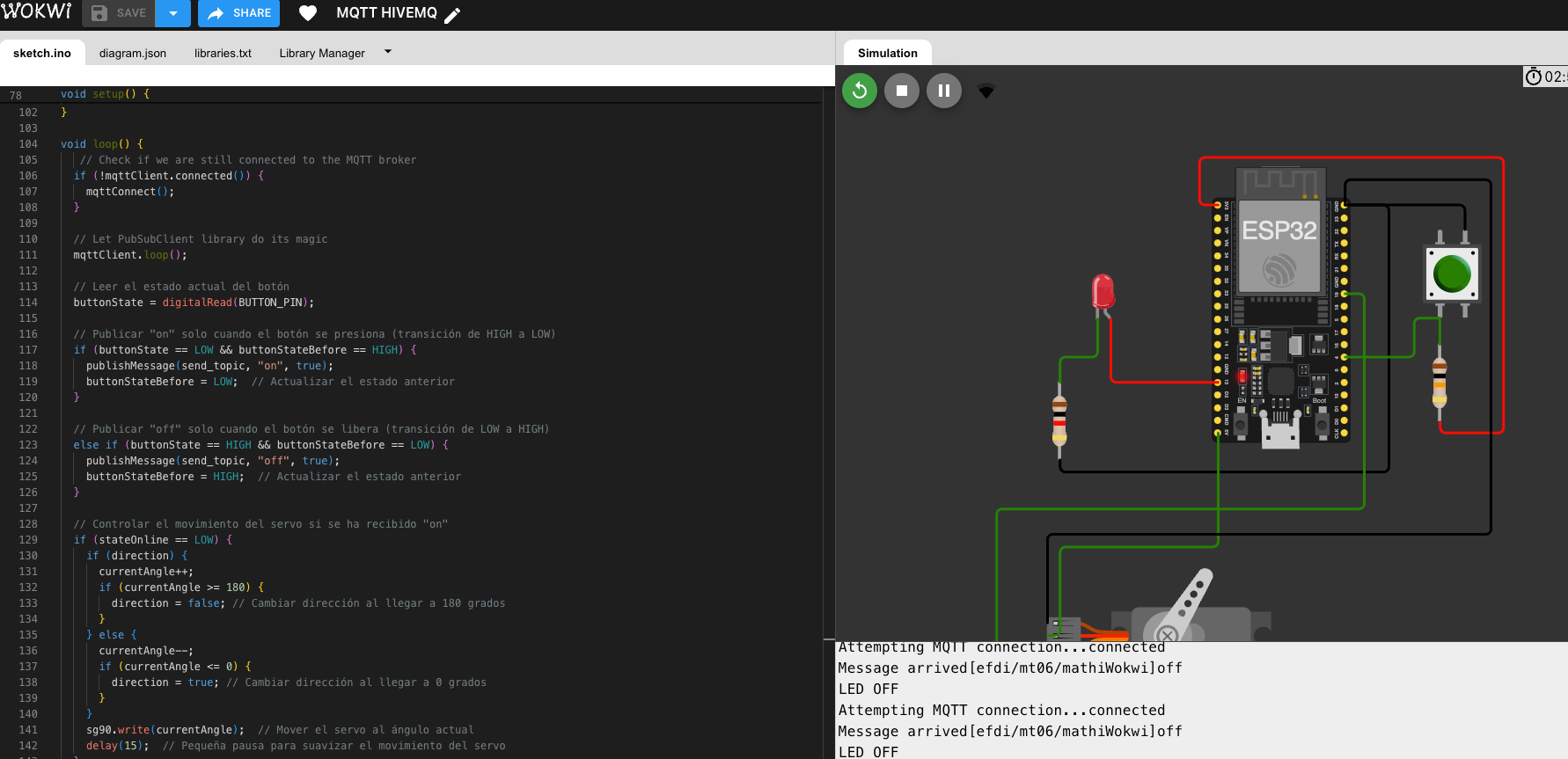Place cursor on 'void loop() {' line

click(102, 144)
